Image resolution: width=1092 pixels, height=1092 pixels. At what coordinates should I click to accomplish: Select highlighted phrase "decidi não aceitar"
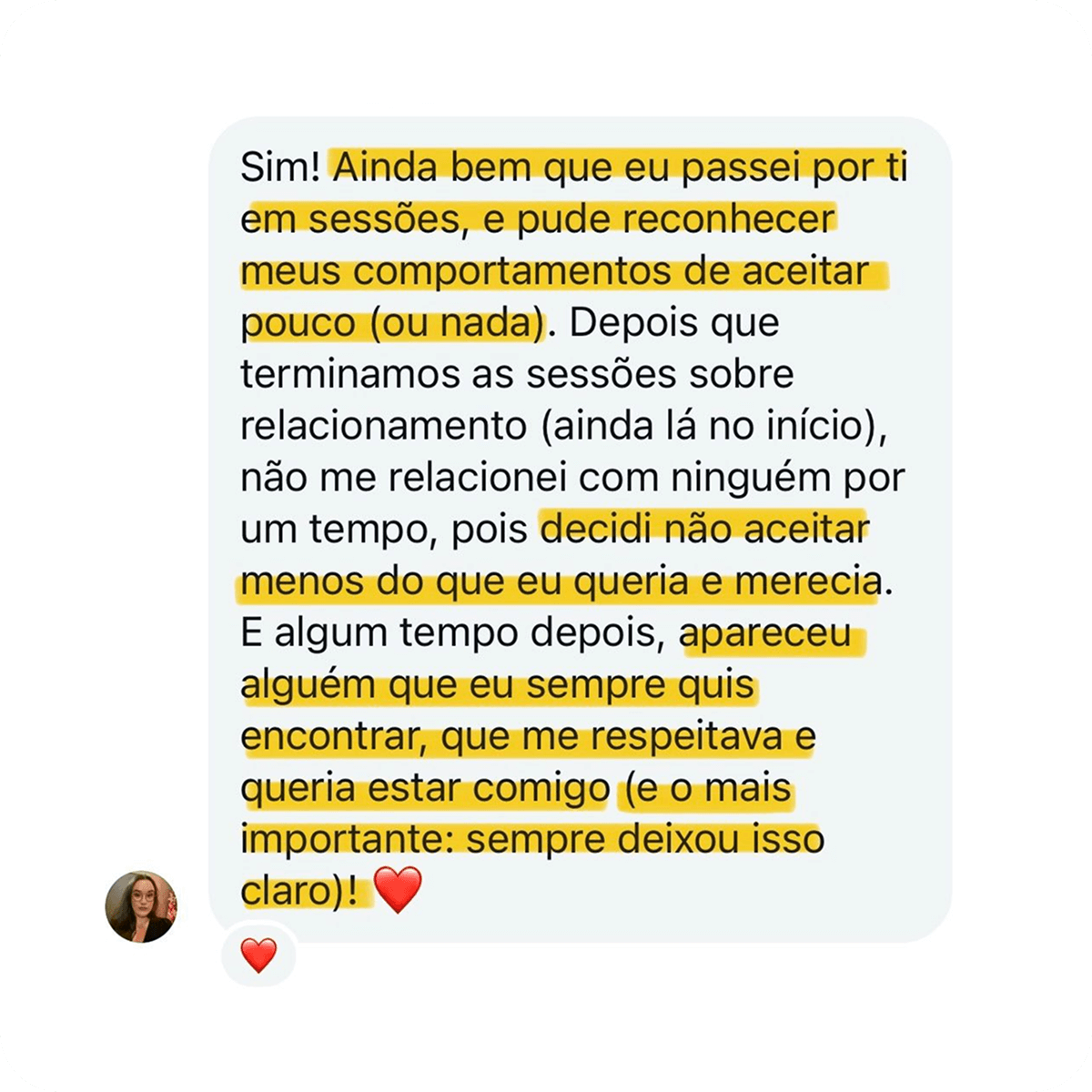pos(704,529)
